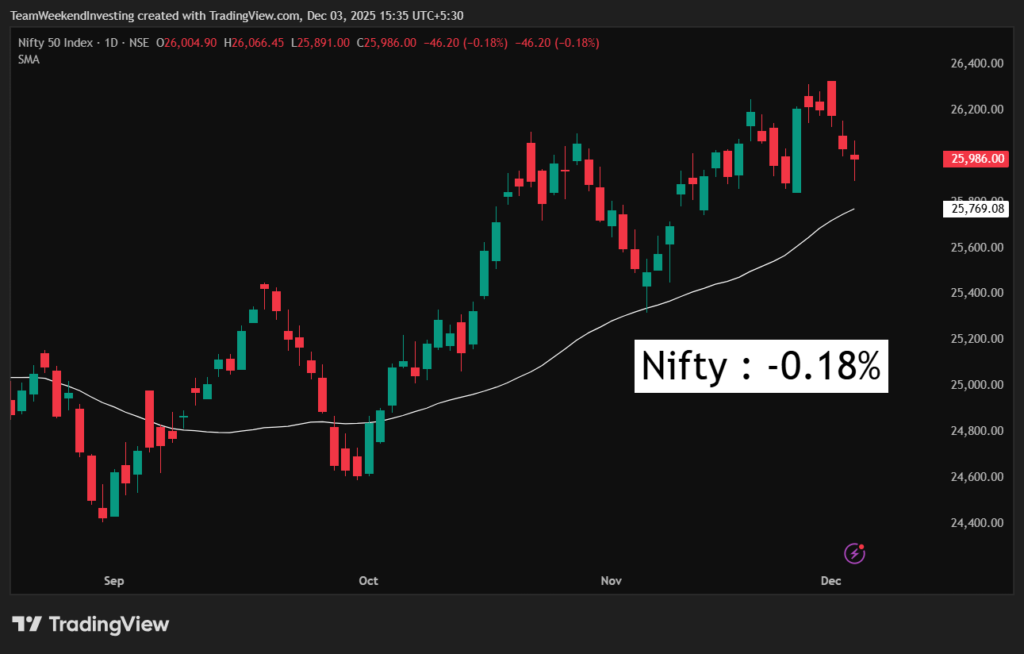Click the TradingView logo icon
The image size is (1024, 654).
(x=27, y=624)
